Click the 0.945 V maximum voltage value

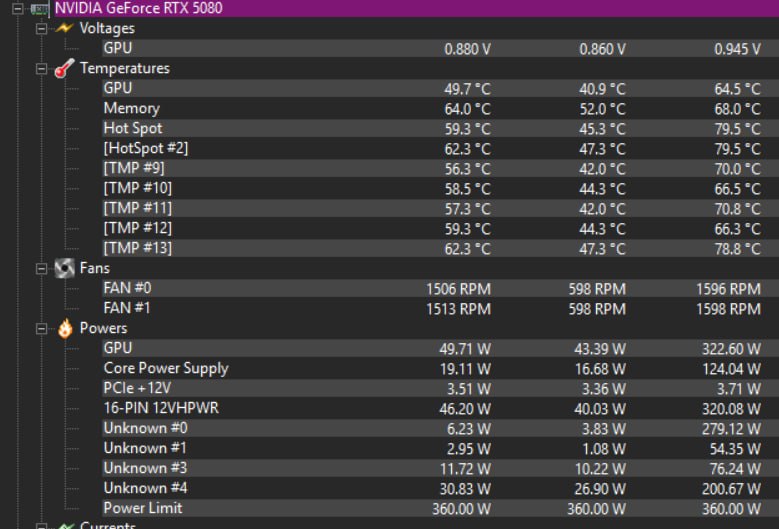[x=737, y=49]
